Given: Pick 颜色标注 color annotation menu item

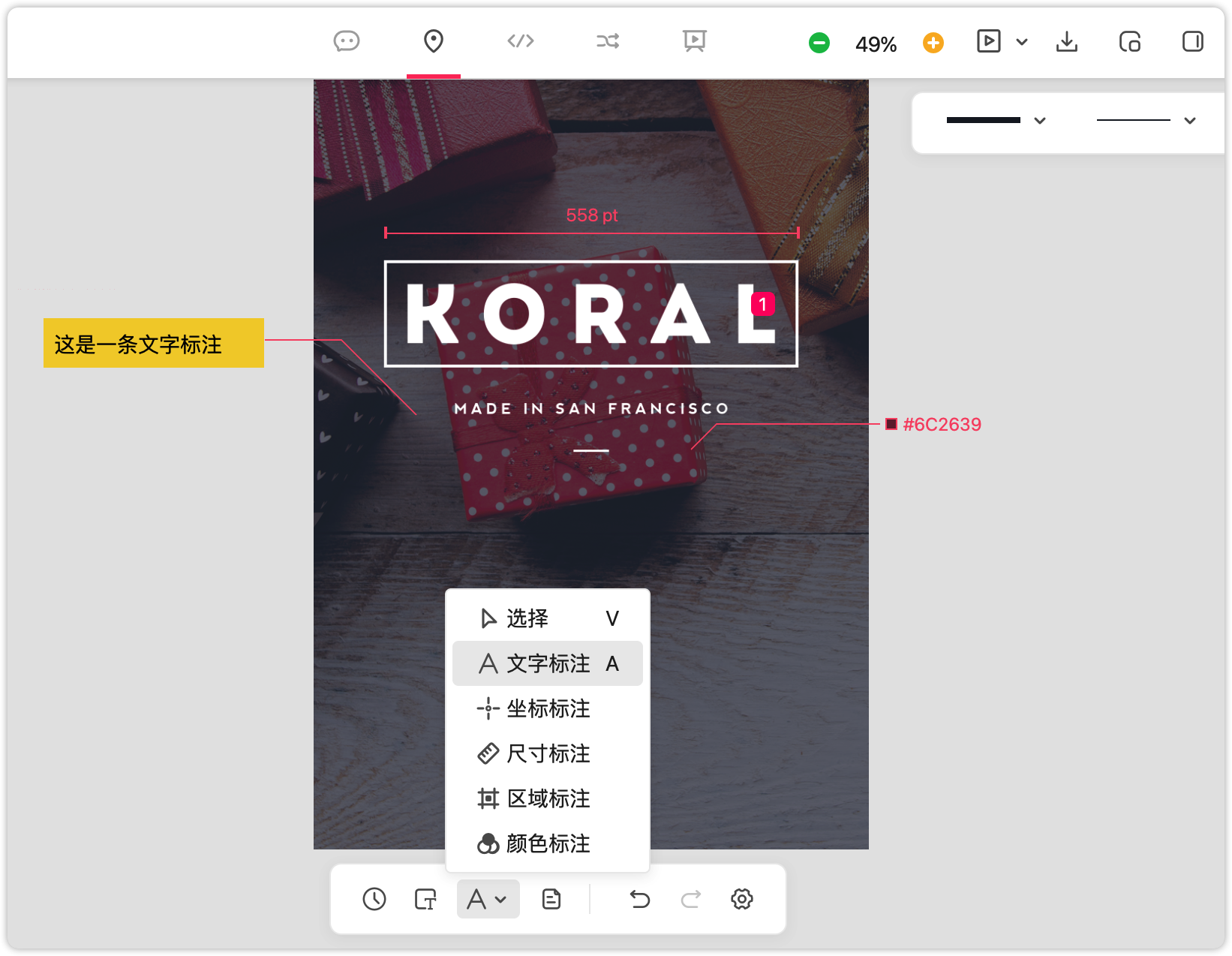Looking at the screenshot, I should coord(548,843).
